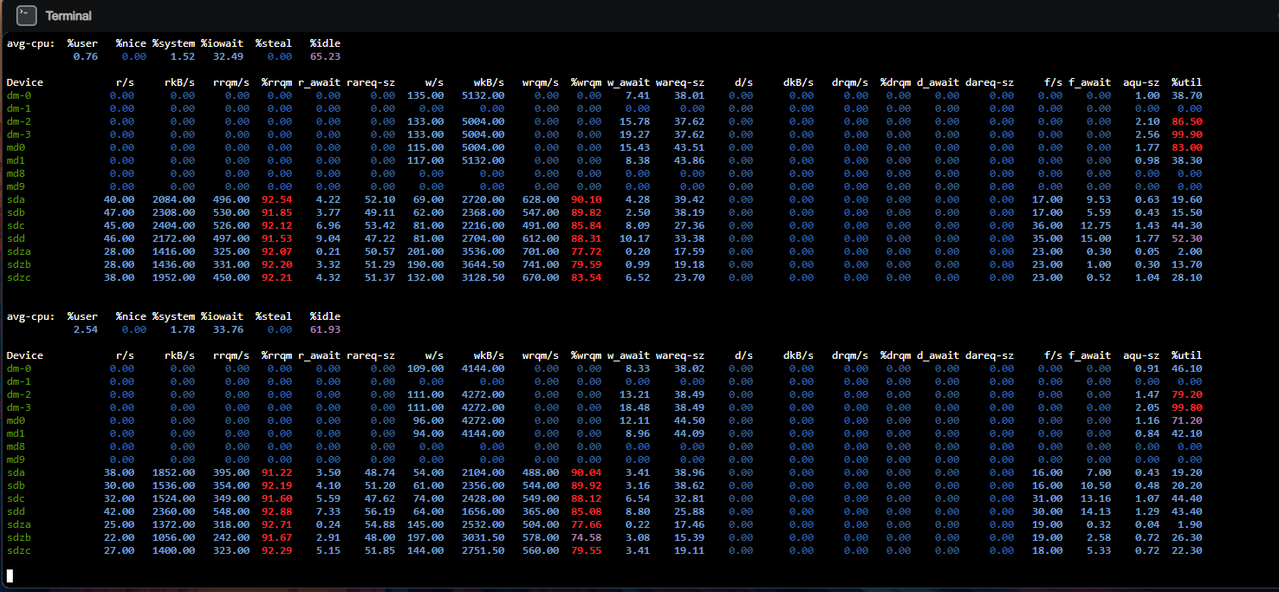This screenshot has width=1279, height=592.
Task: Click the red %wrqm value 85.08
Action: (587, 512)
